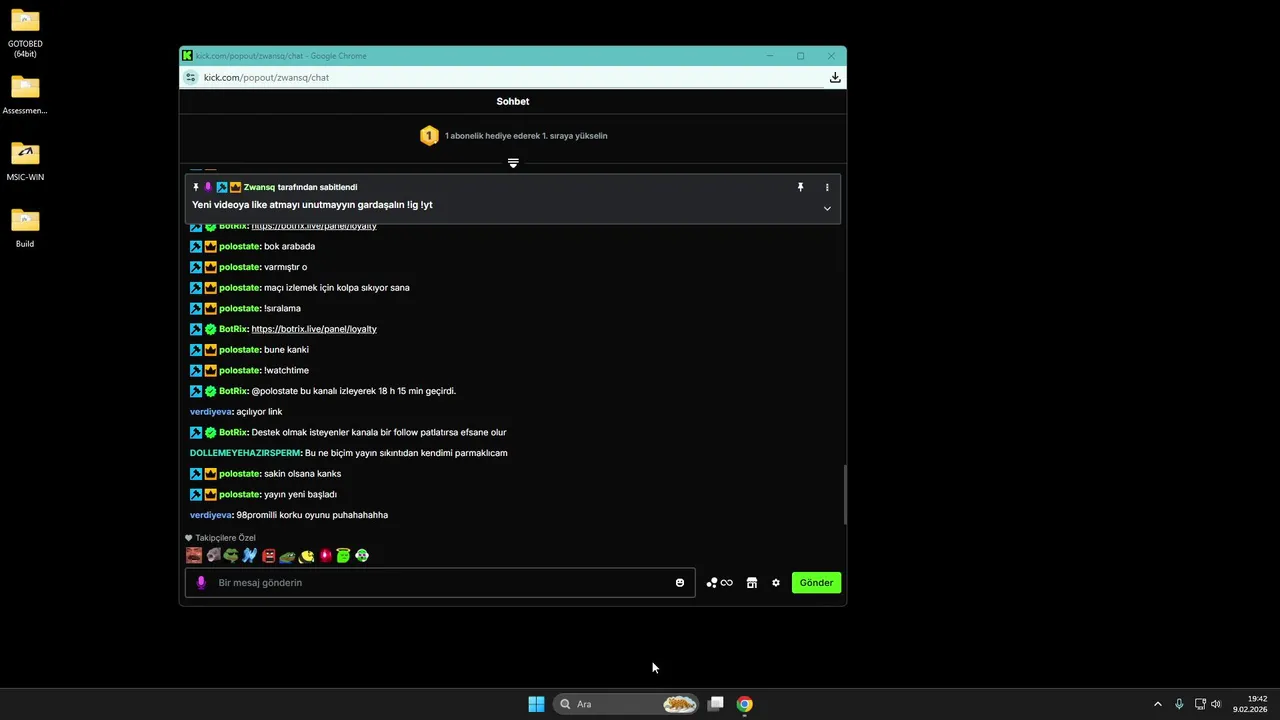This screenshot has height=720, width=1280.
Task: Open channel points infinity icon
Action: click(x=720, y=583)
